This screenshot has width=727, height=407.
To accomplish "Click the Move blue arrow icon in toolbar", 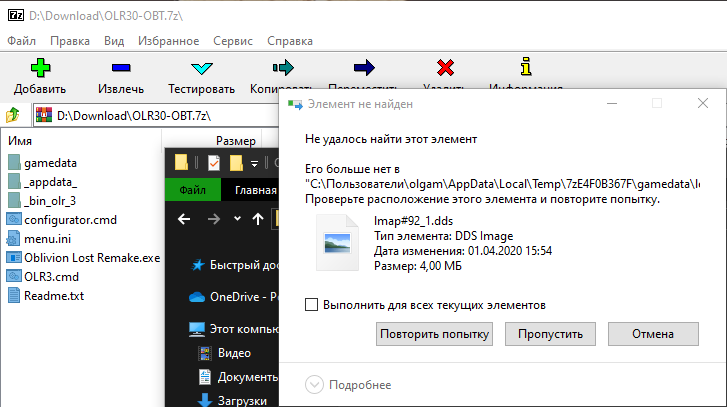I will point(364,68).
